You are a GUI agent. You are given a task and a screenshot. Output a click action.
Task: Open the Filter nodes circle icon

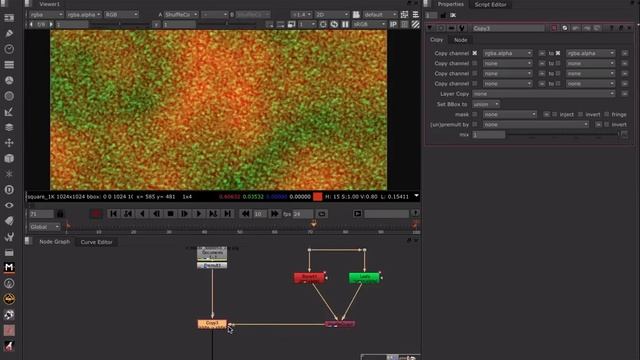click(x=9, y=96)
